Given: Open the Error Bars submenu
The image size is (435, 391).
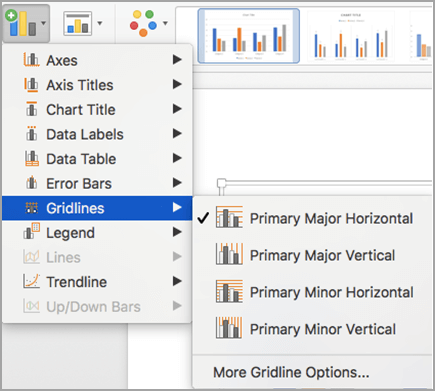Looking at the screenshot, I should pos(97,184).
